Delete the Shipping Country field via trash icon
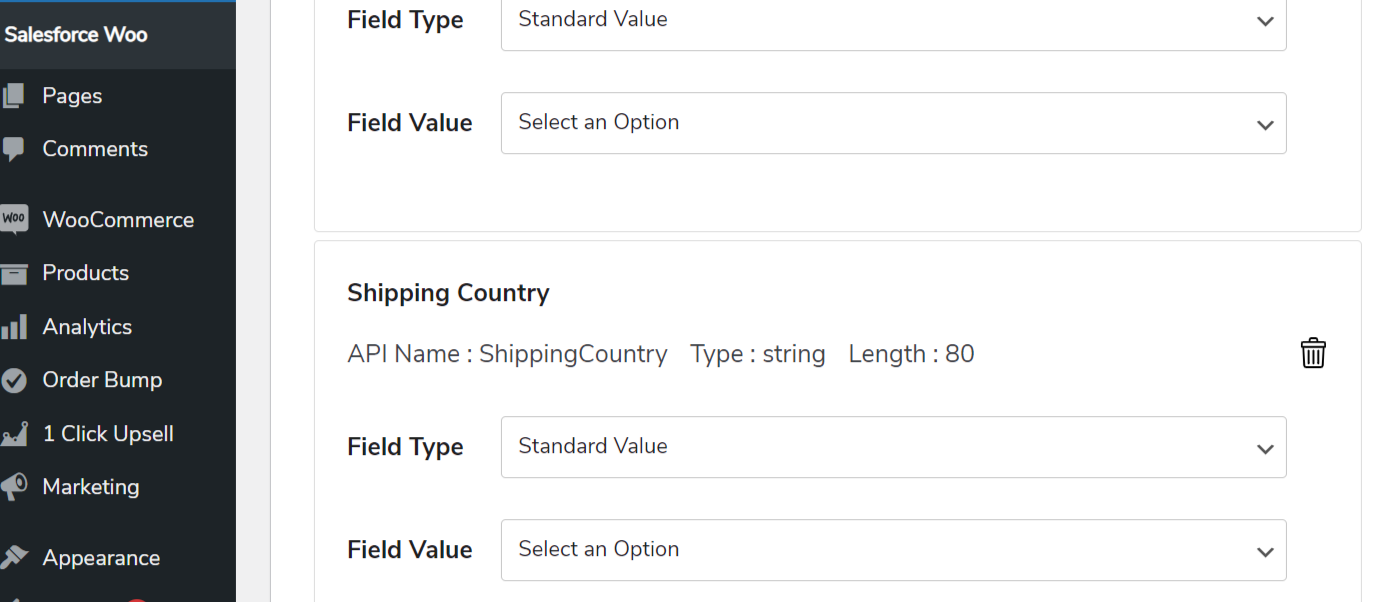Screen dimensions: 1399x602 coord(1313,353)
